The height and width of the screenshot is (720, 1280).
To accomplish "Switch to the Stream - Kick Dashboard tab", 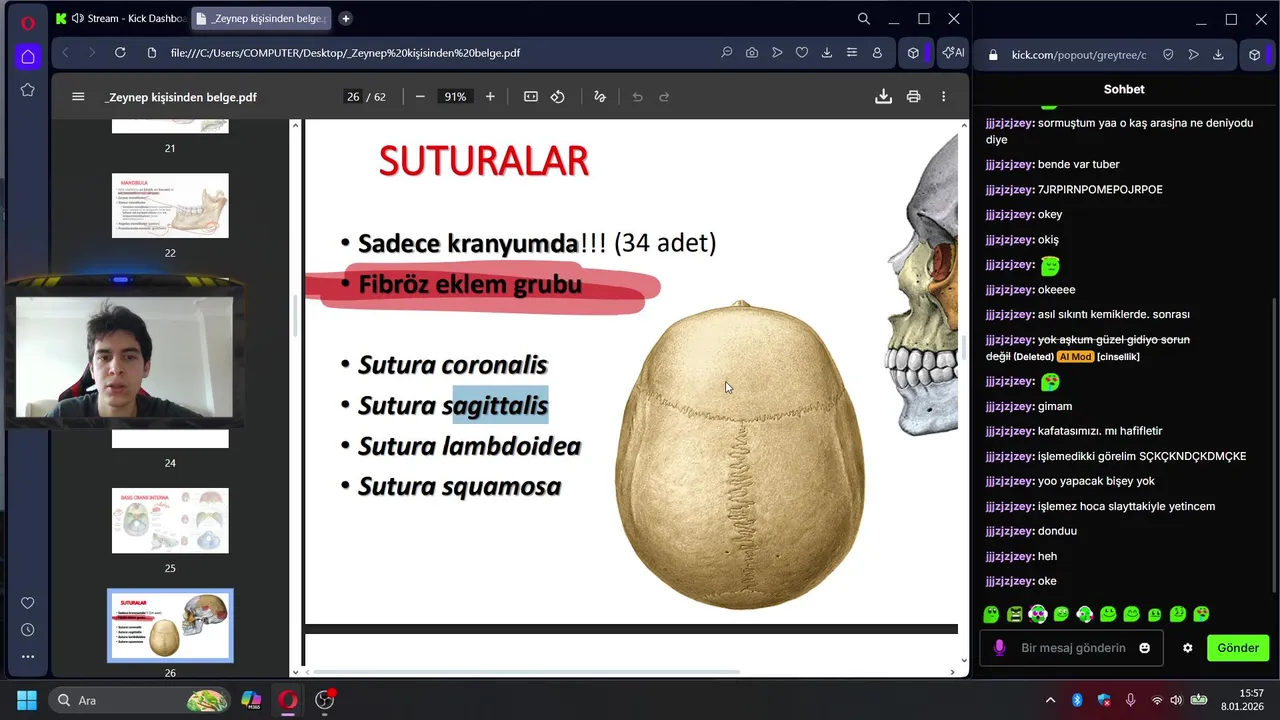I will 121,18.
